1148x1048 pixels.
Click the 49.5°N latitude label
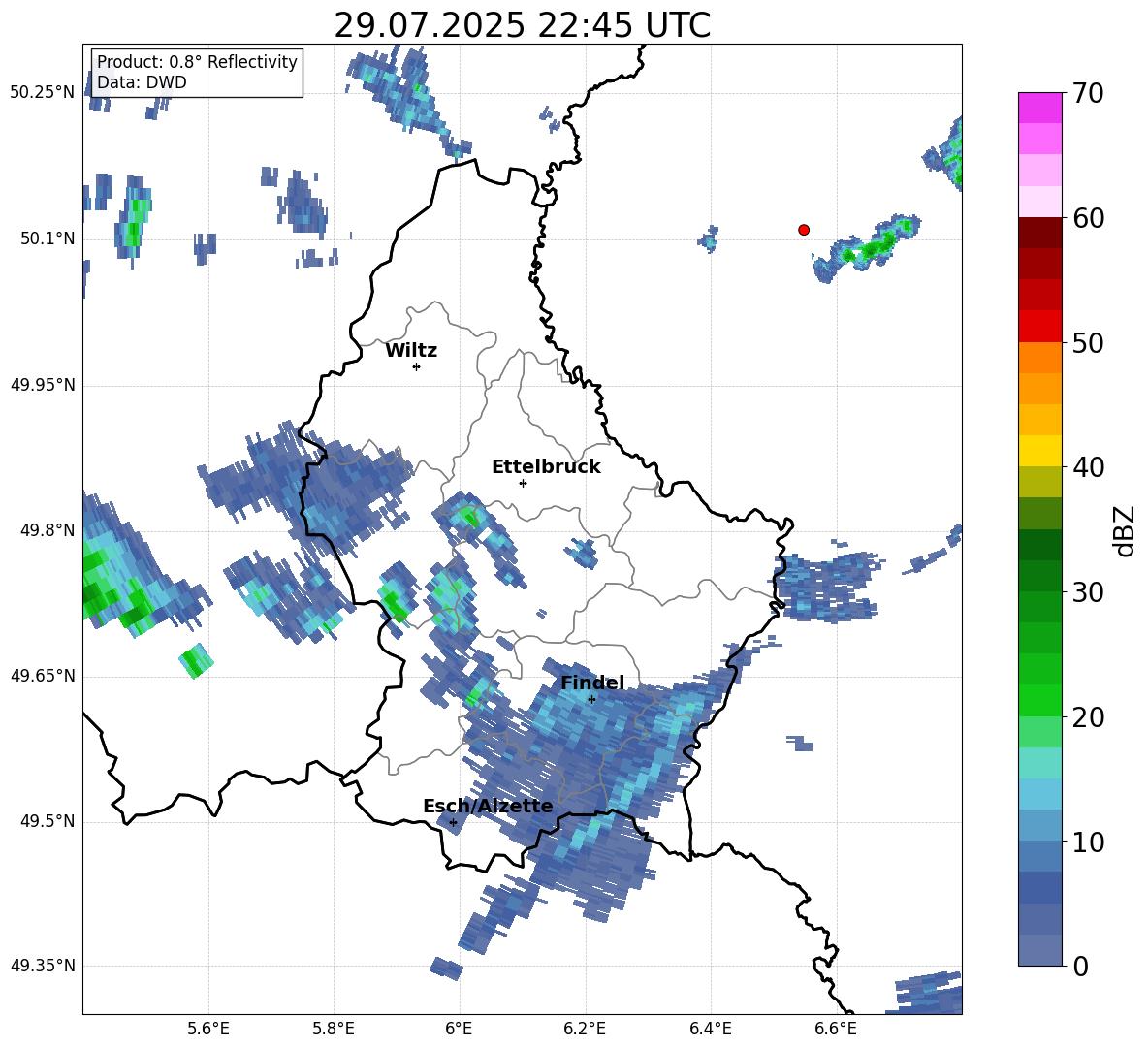tap(48, 821)
